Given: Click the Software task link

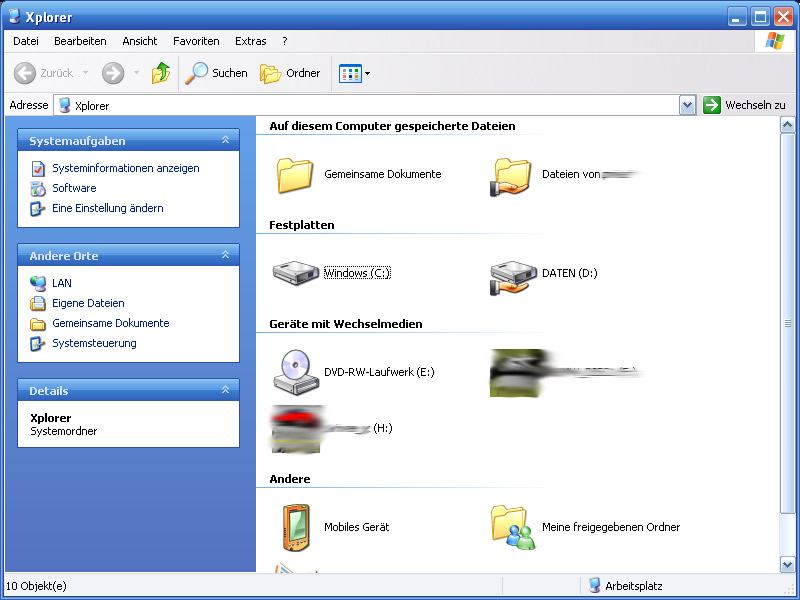Looking at the screenshot, I should (x=74, y=188).
